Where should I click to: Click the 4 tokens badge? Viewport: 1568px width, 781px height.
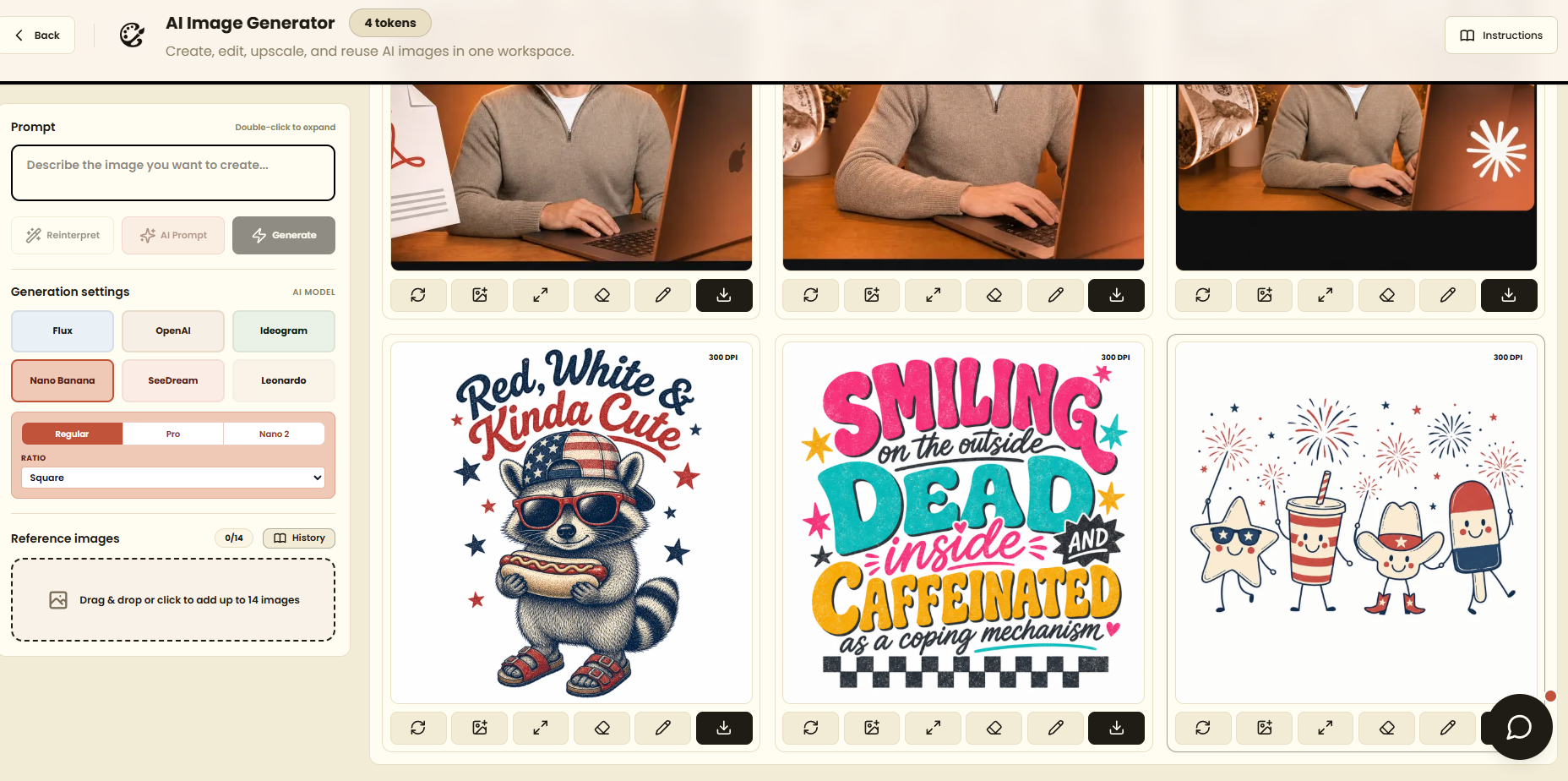pos(390,23)
